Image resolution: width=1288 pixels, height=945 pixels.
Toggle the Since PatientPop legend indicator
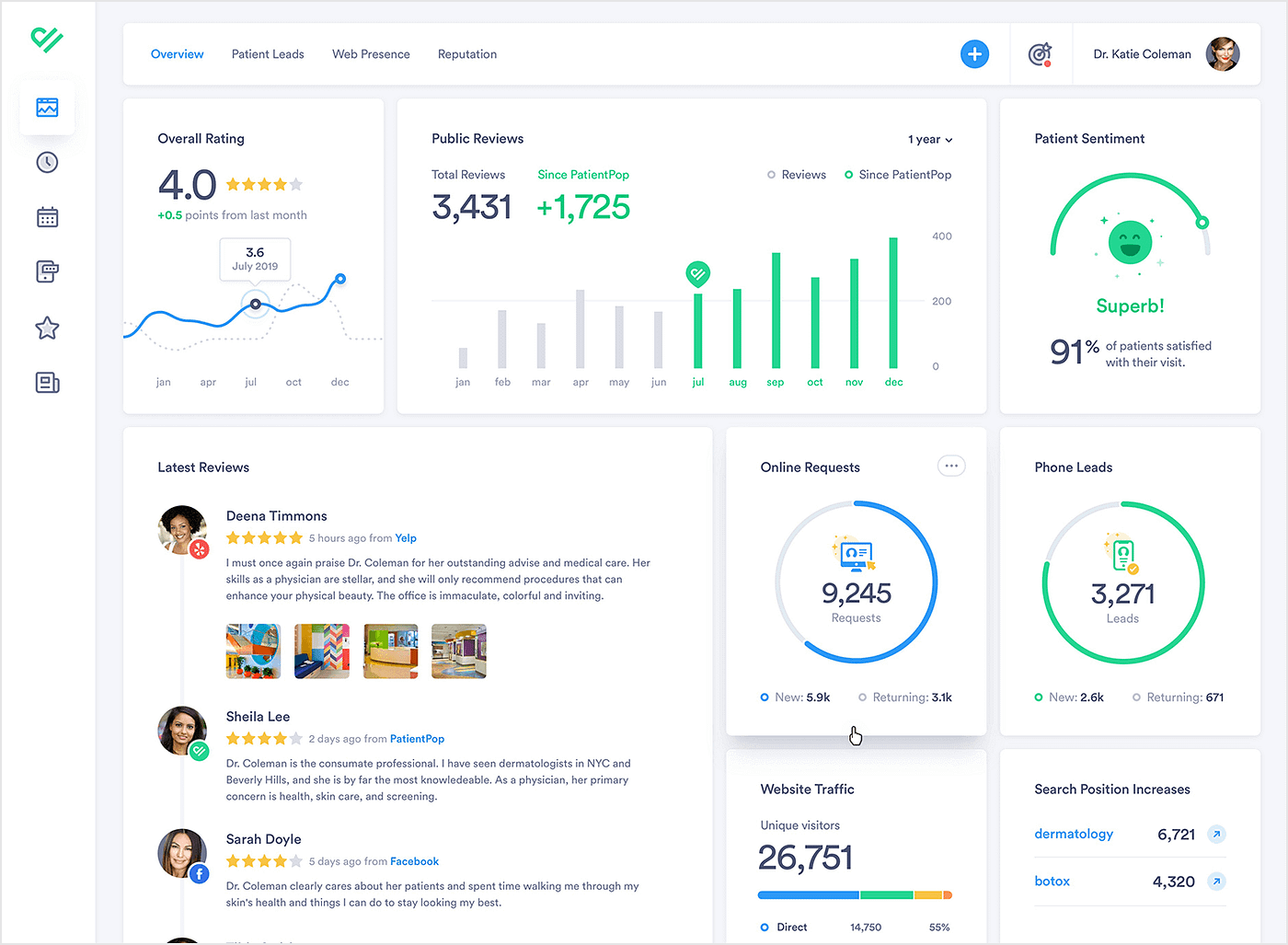coord(897,174)
